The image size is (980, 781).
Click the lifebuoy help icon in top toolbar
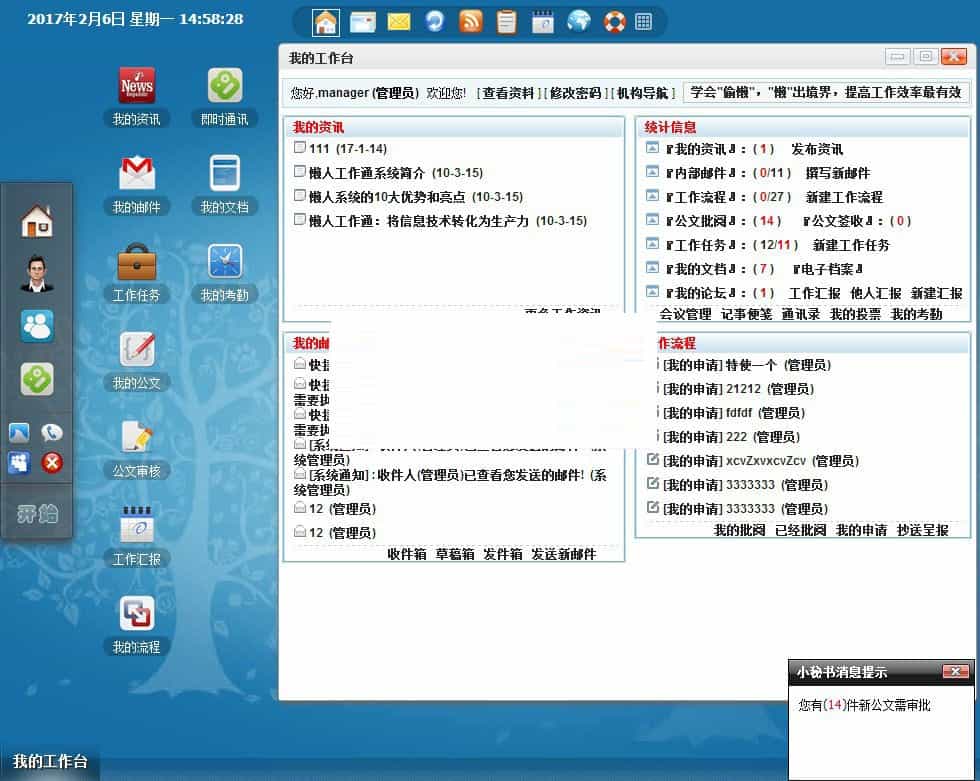coord(614,21)
